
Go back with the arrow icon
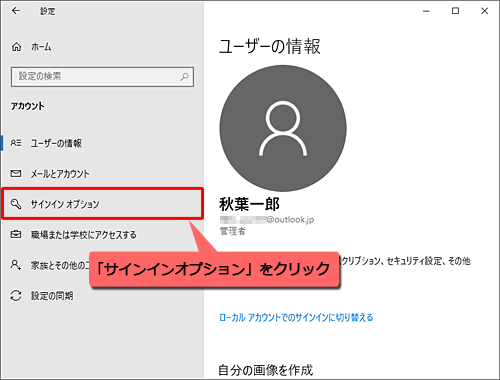[x=16, y=11]
